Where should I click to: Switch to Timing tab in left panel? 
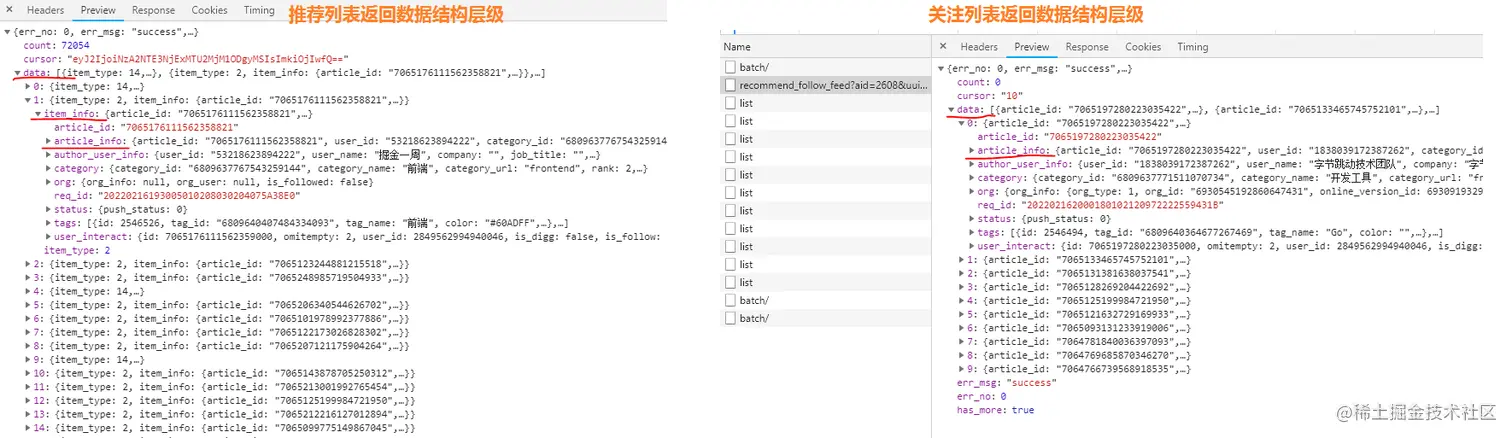coord(259,10)
